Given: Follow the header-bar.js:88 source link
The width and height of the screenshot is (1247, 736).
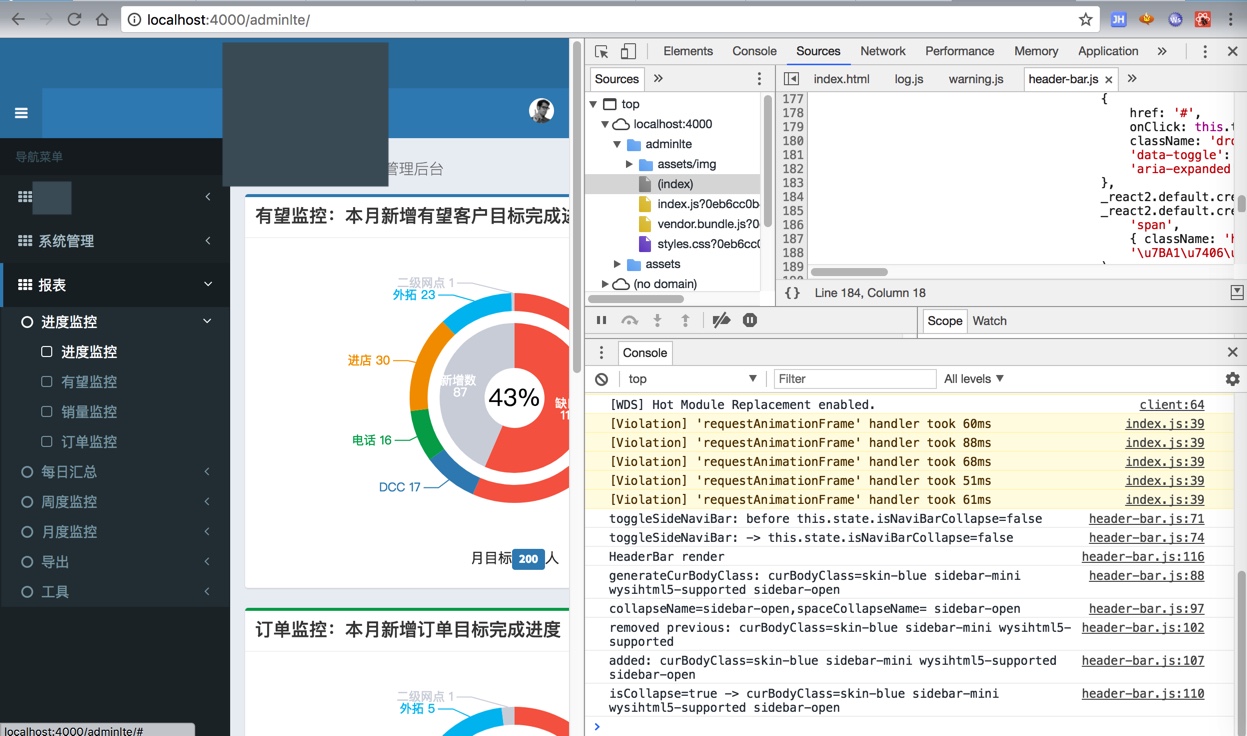Looking at the screenshot, I should pyautogui.click(x=1146, y=576).
